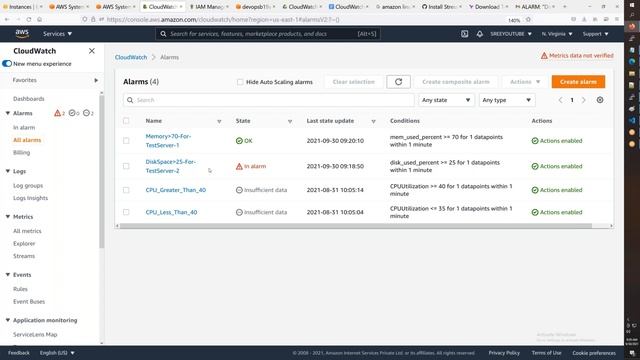Screen dimensions: 640x360
Task: Open the CloudShell terminal icon
Action: pyautogui.click(x=464, y=34)
